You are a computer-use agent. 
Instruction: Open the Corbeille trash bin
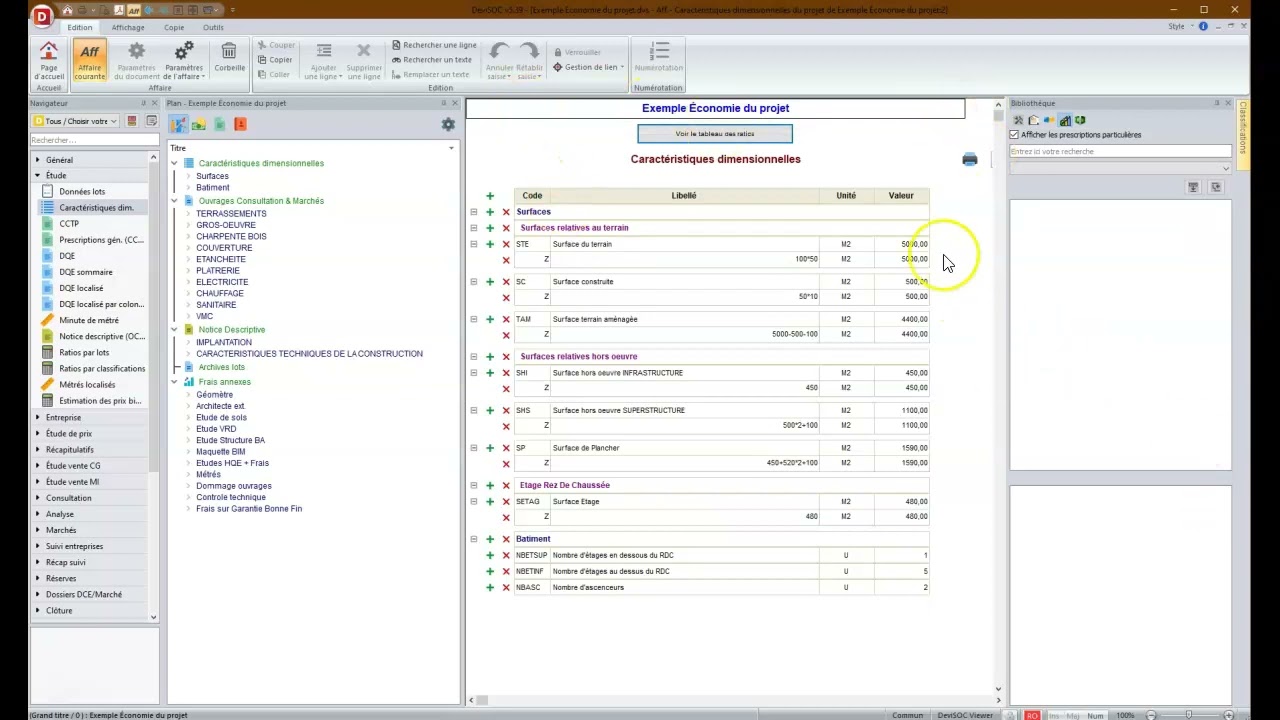[229, 58]
